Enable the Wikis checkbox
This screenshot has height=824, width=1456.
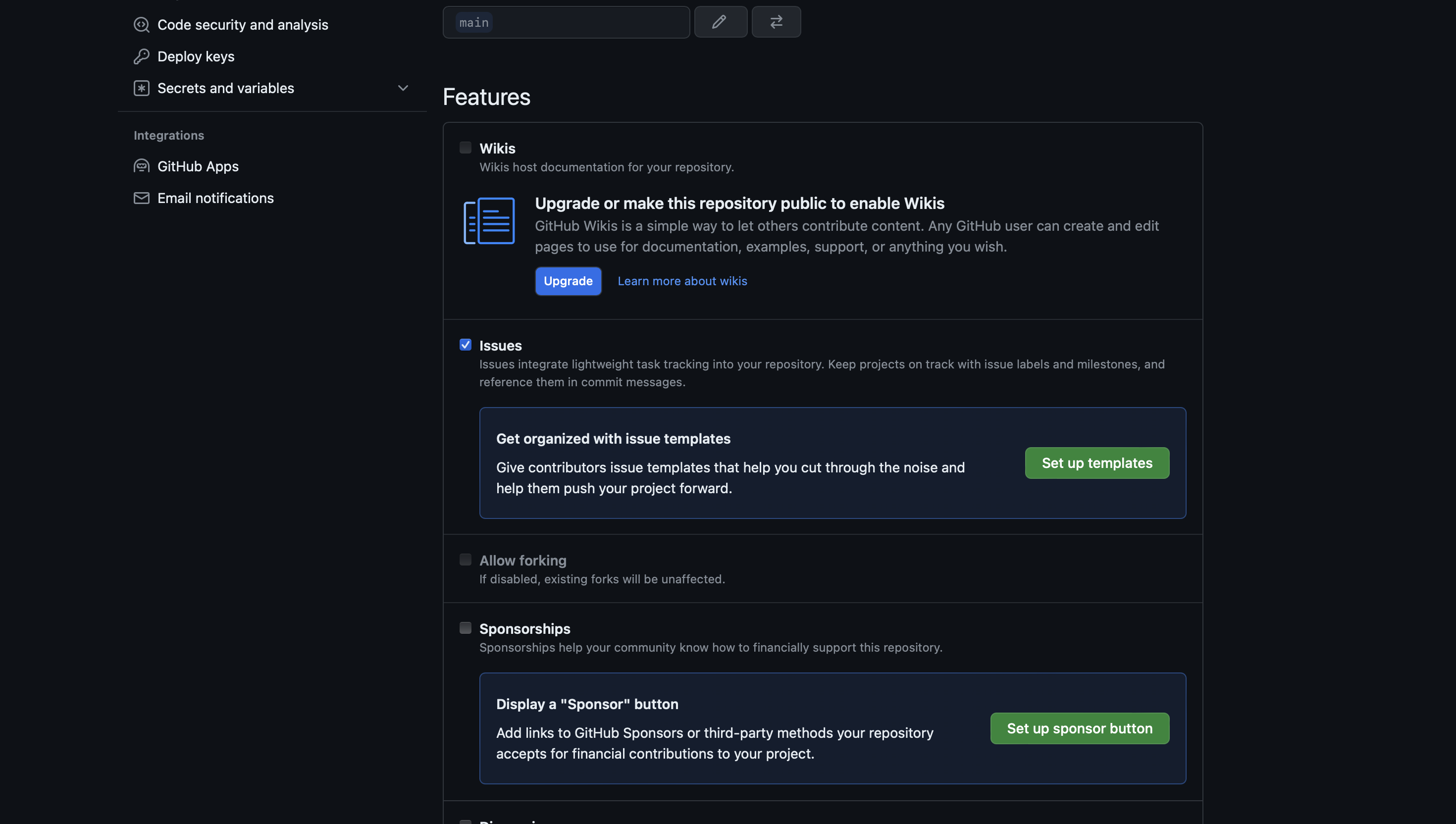coord(465,148)
